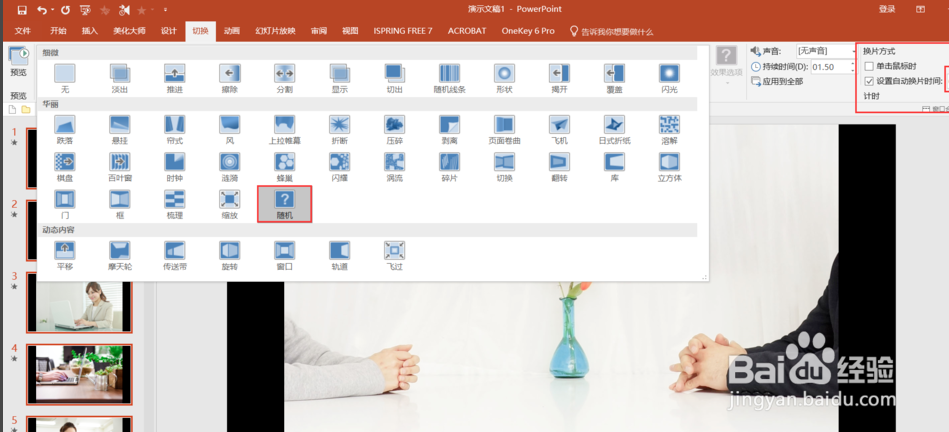Image resolution: width=949 pixels, height=432 pixels.
Task: Select the 时钟 clock transition
Action: [174, 167]
